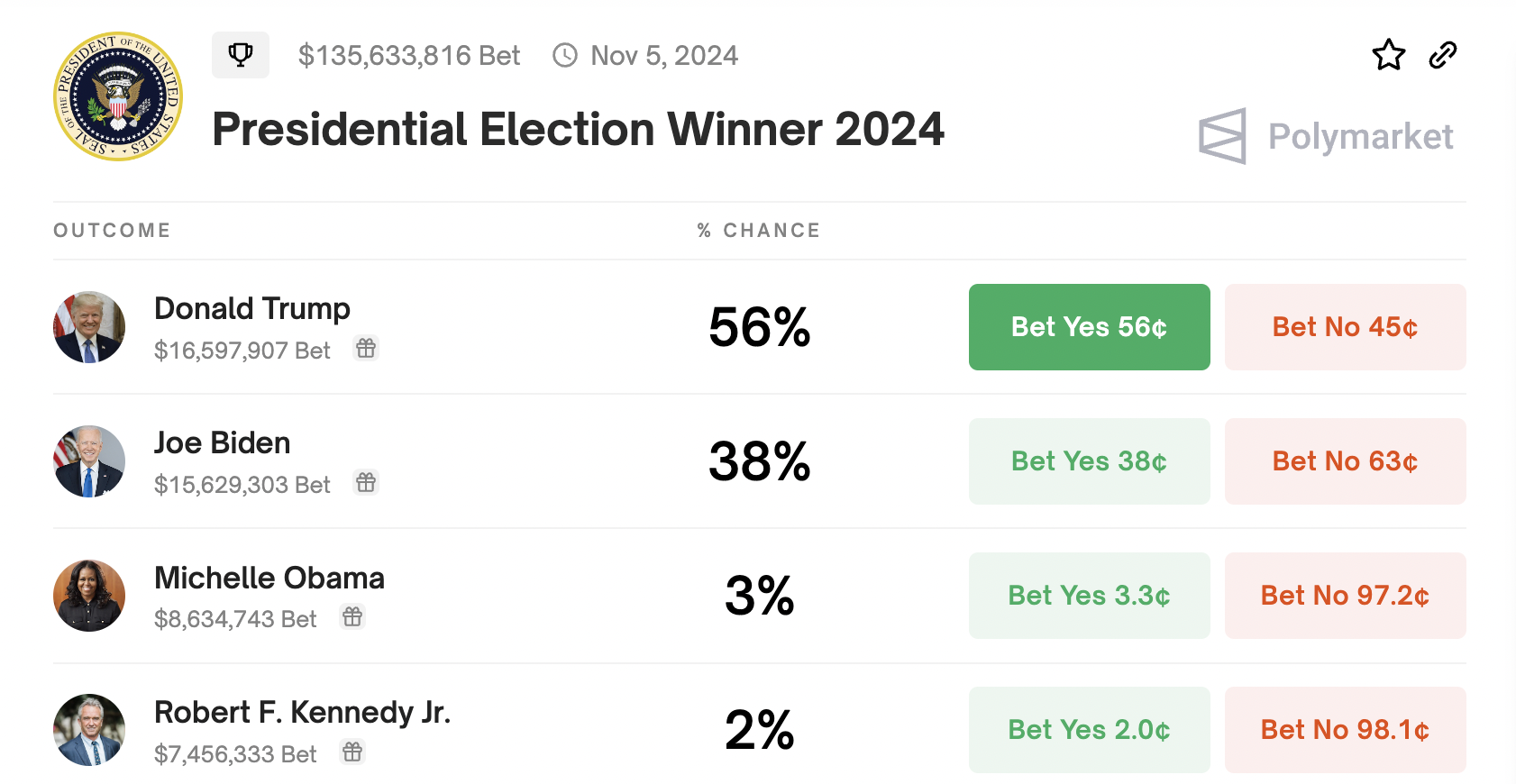Bet Yes 2.0¢ on Kennedy Jr.
1516x784 pixels.
click(x=1089, y=730)
